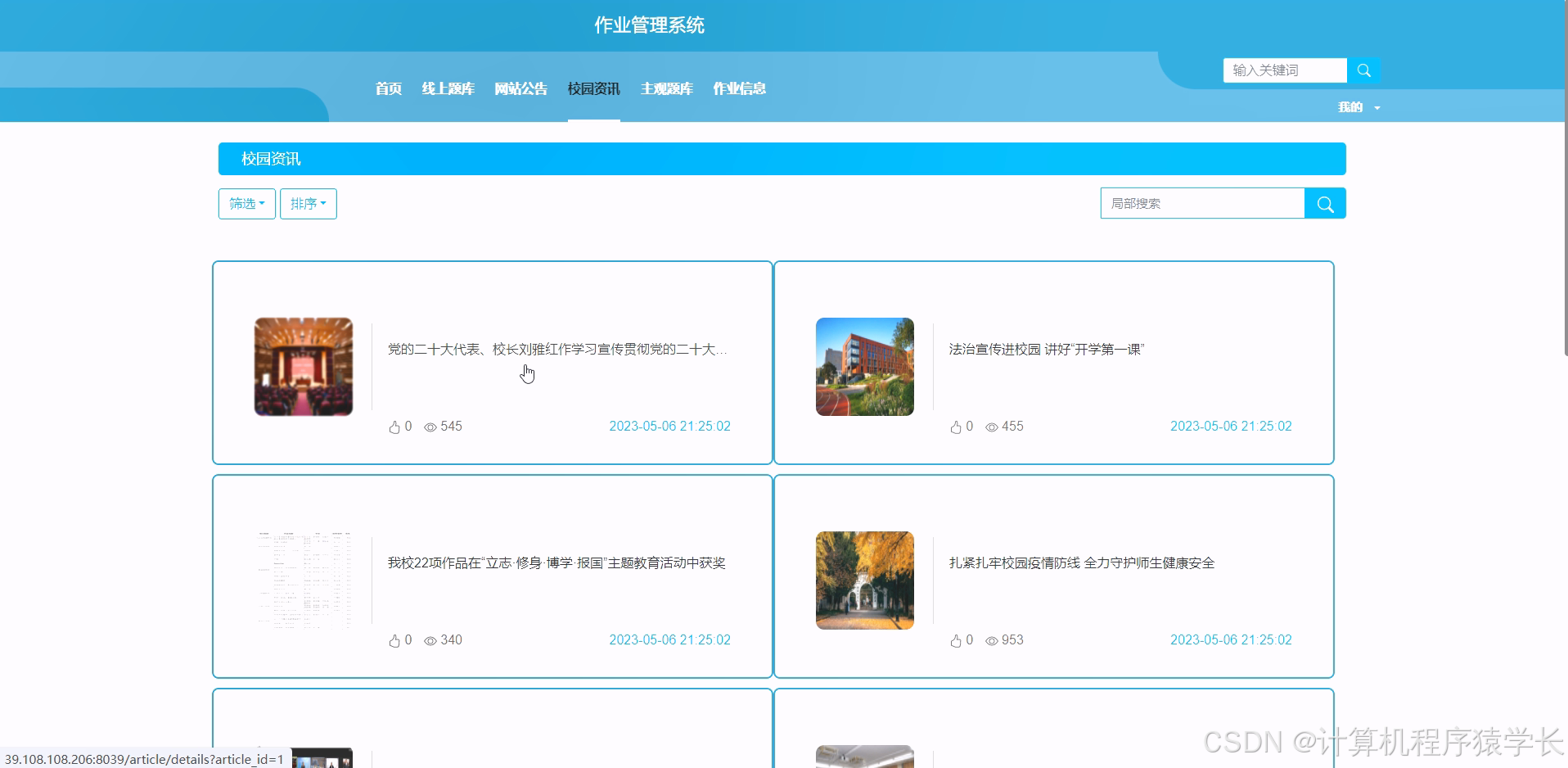Open the 筛选 filter dropdown
The width and height of the screenshot is (1568, 768).
point(246,204)
